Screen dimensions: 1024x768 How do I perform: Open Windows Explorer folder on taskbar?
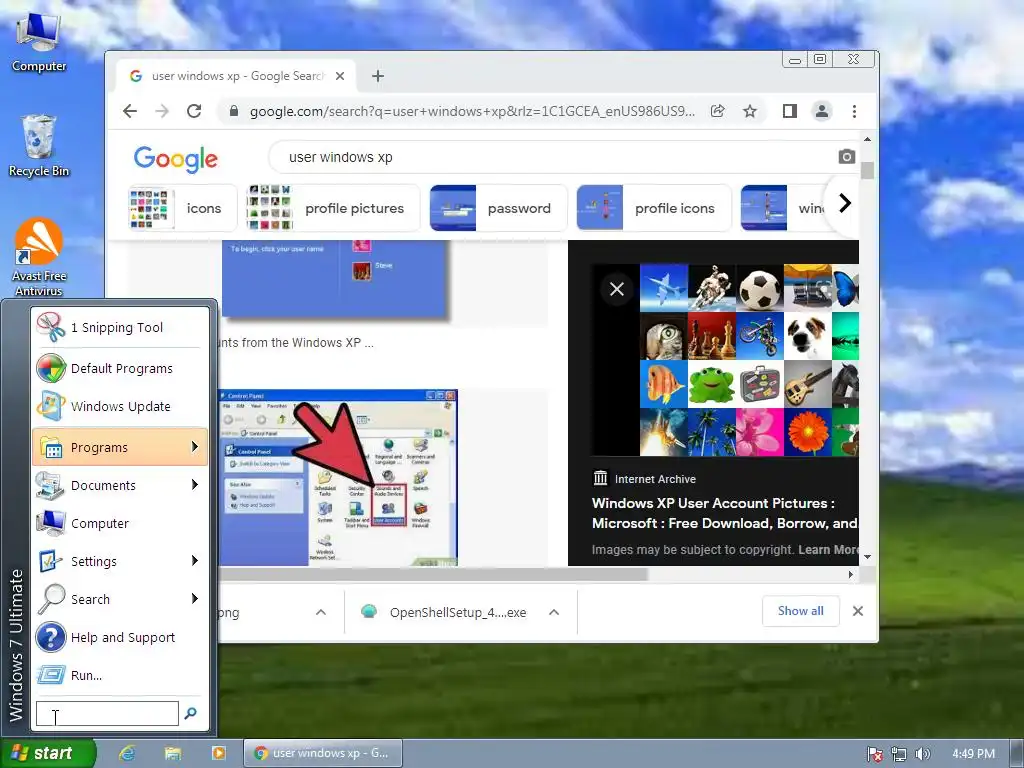point(173,753)
